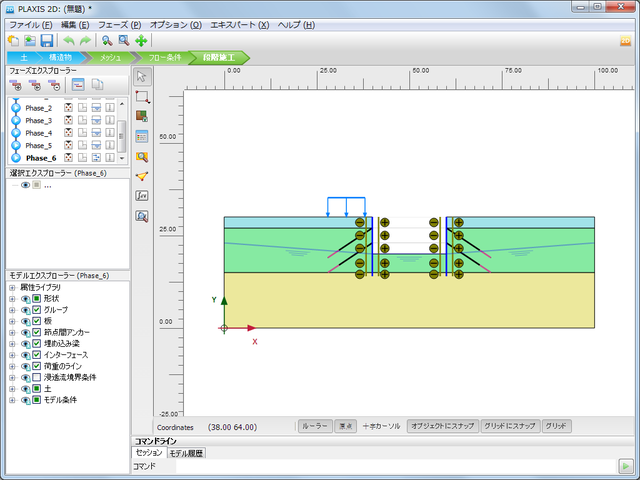Image resolution: width=640 pixels, height=480 pixels.
Task: Expand the 属性ライブラリ tree node
Action: pos(12,288)
